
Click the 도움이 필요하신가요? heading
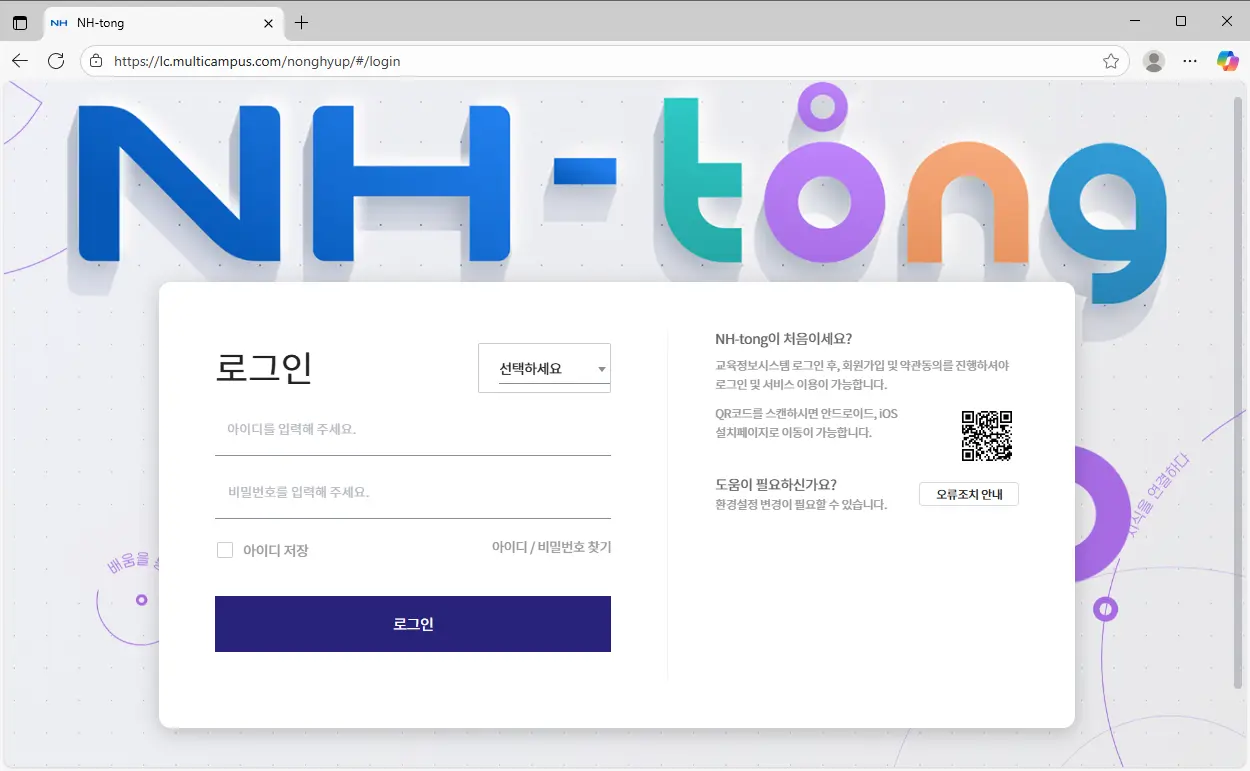click(x=776, y=484)
